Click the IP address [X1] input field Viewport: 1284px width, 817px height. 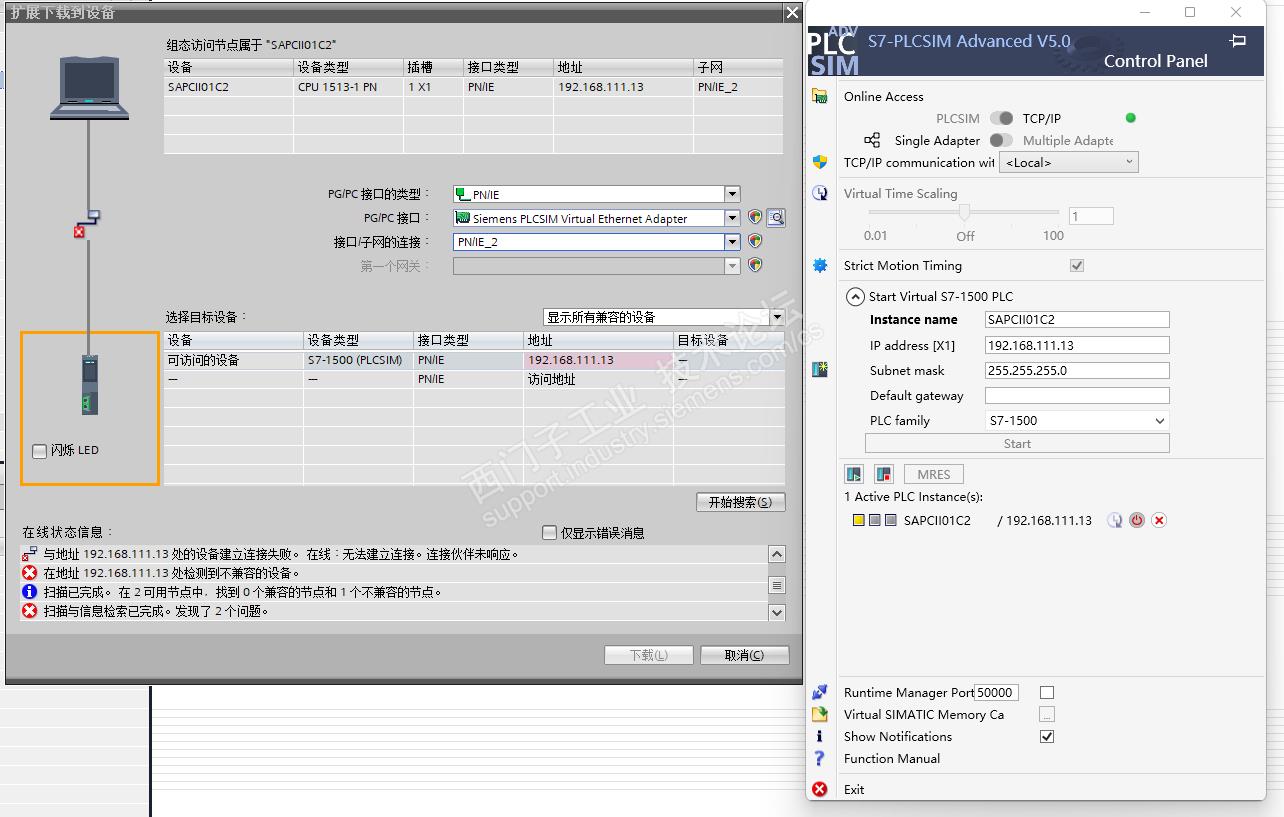pos(1077,345)
